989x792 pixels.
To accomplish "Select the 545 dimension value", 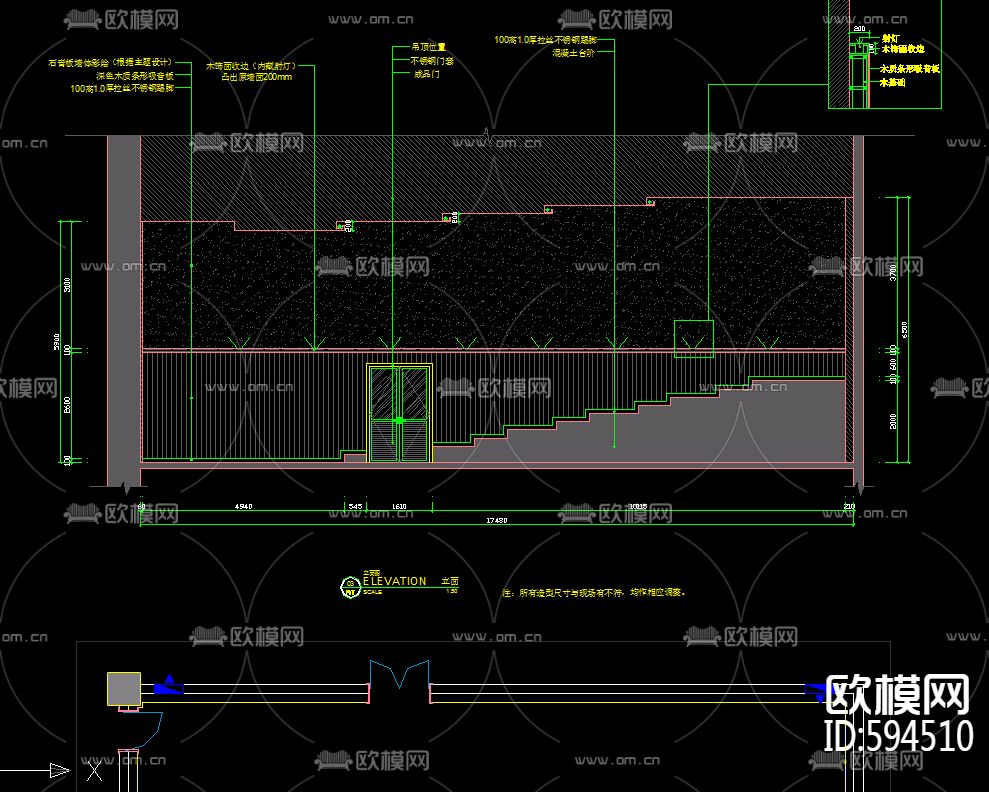I will point(355,506).
